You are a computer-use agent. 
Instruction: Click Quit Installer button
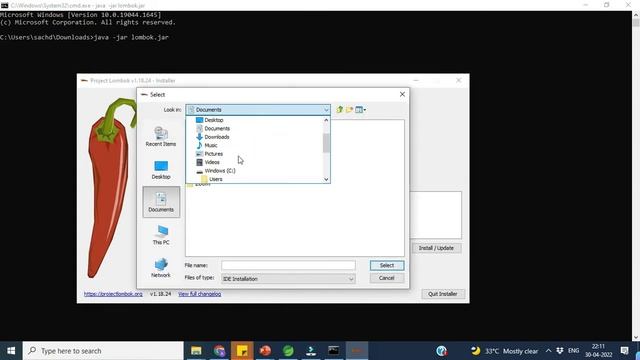(x=442, y=294)
